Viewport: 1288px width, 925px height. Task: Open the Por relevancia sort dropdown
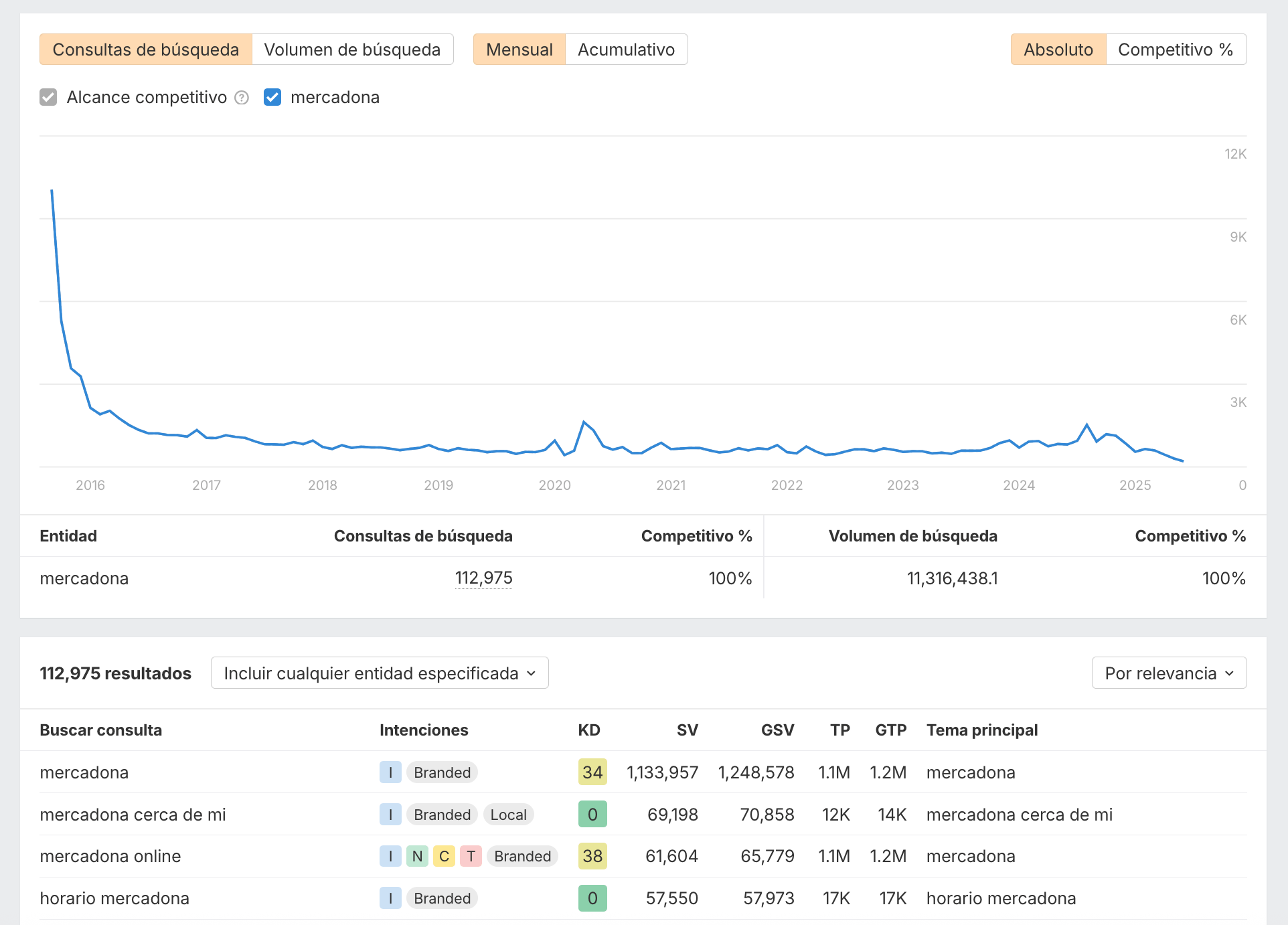coord(1168,673)
